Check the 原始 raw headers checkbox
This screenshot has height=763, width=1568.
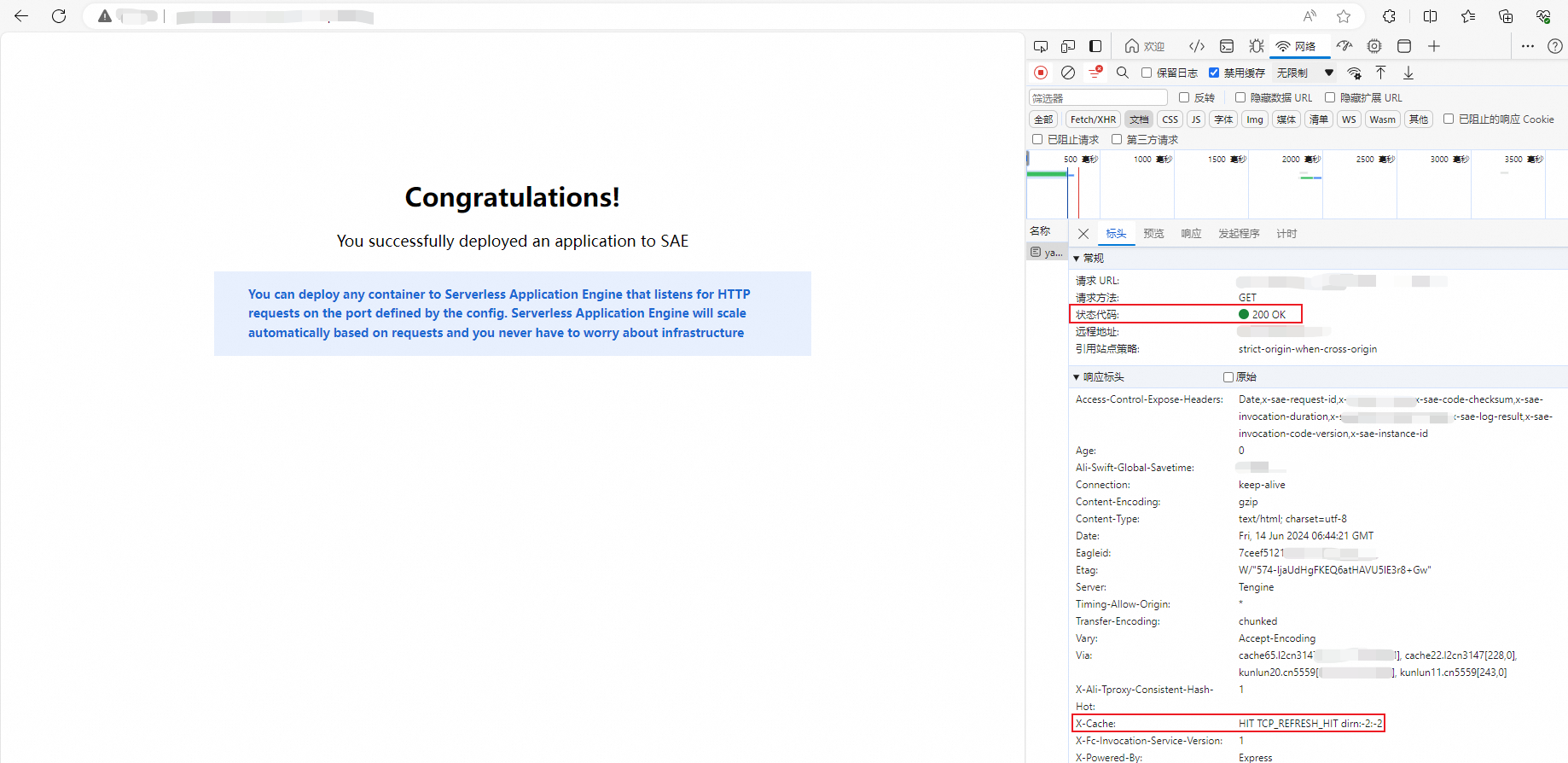1228,376
